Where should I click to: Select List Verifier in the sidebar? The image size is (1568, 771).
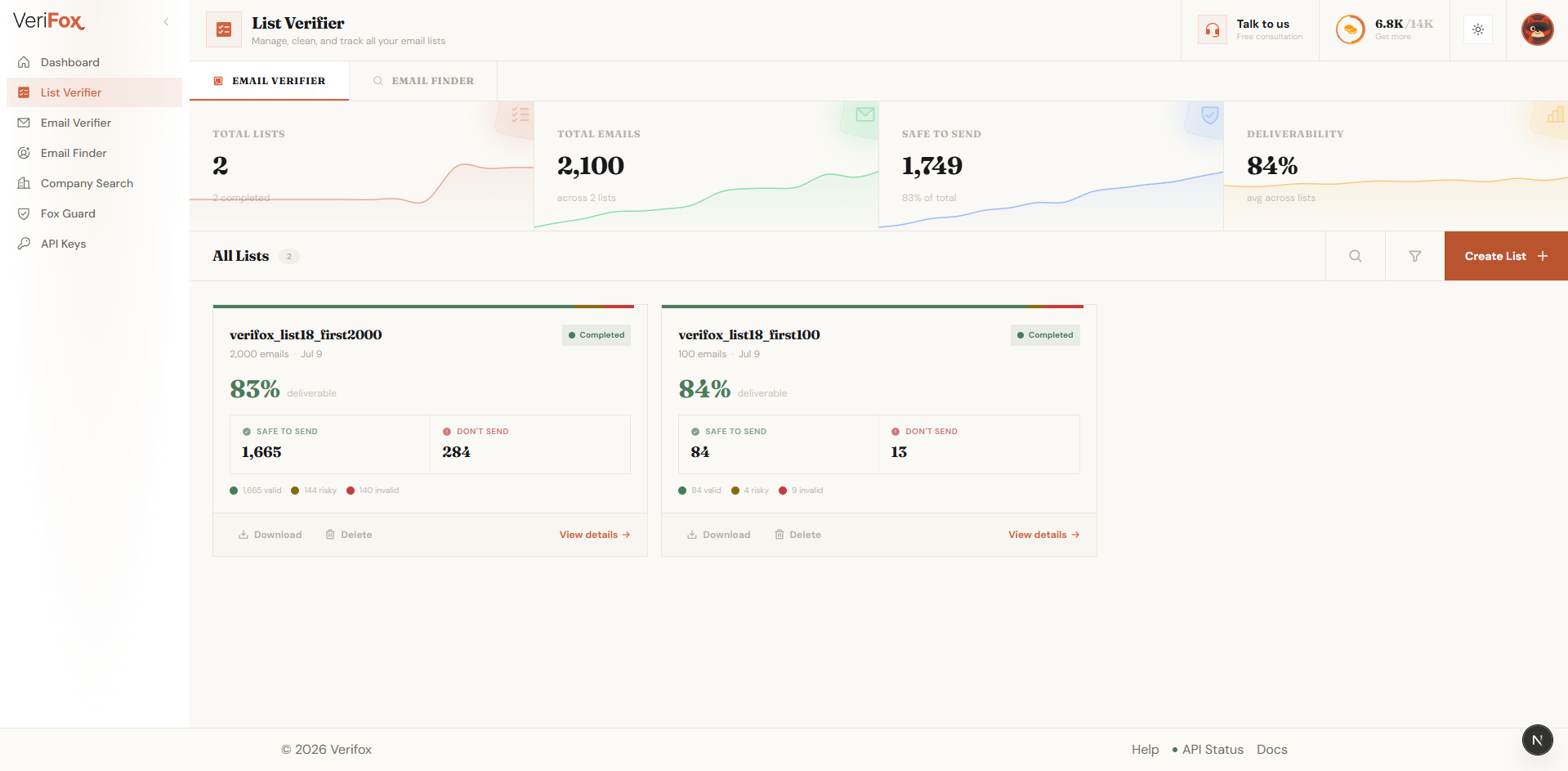[94, 92]
